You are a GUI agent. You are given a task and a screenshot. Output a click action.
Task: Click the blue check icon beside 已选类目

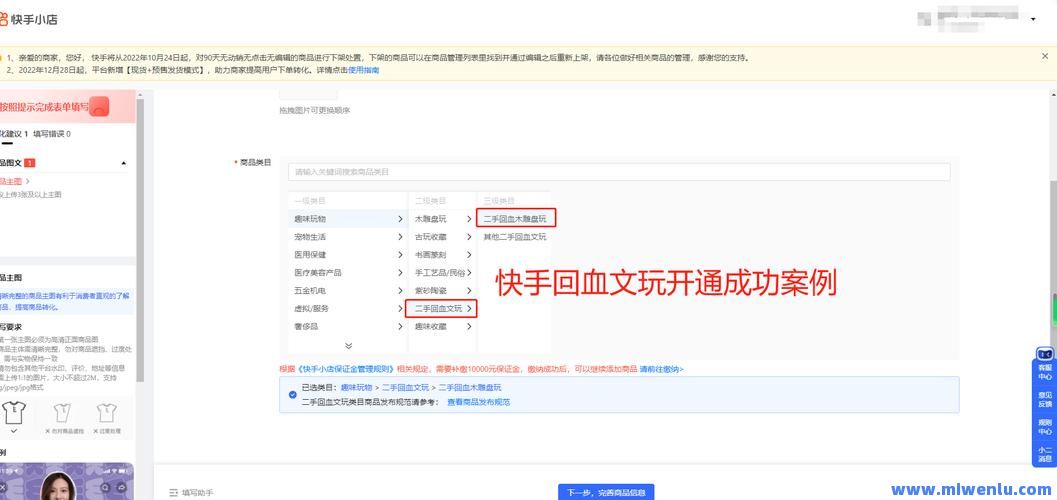pos(293,394)
